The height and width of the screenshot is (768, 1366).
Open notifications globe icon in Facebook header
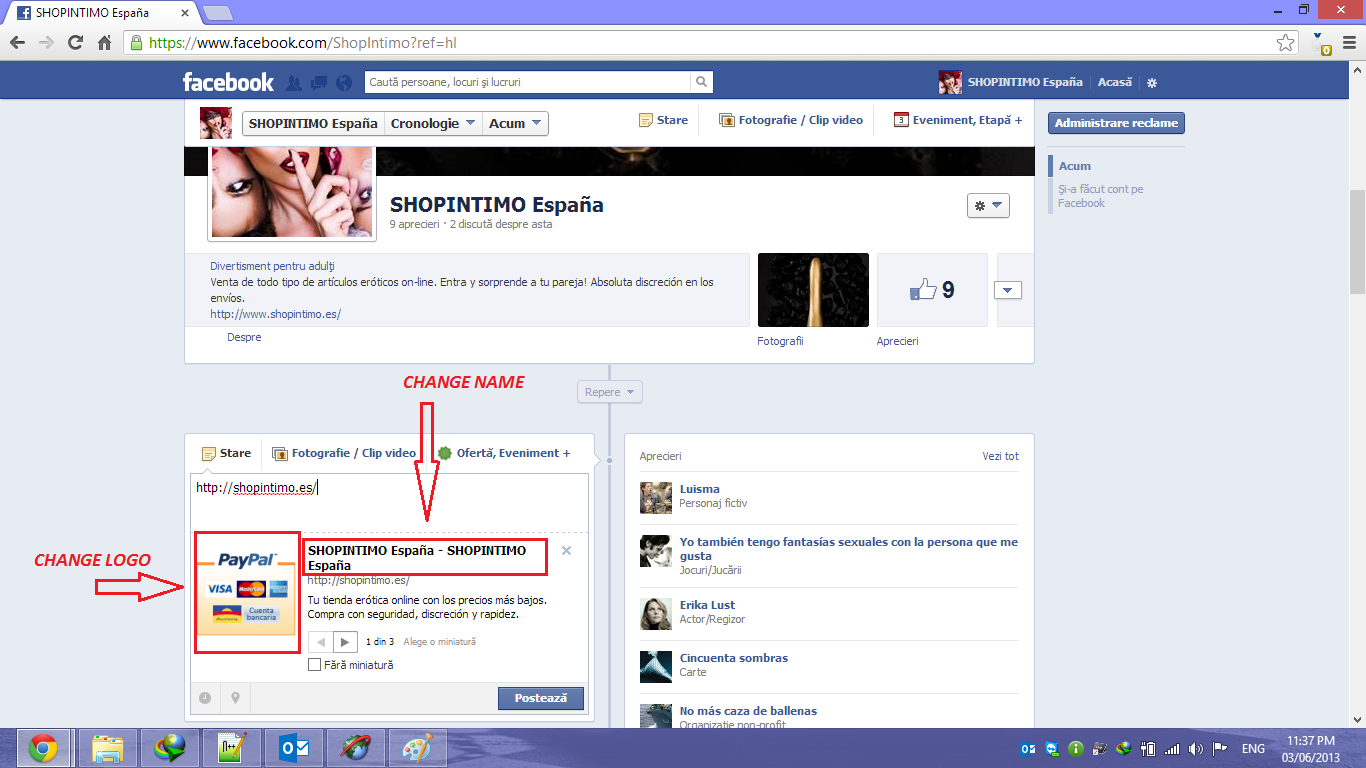(344, 82)
